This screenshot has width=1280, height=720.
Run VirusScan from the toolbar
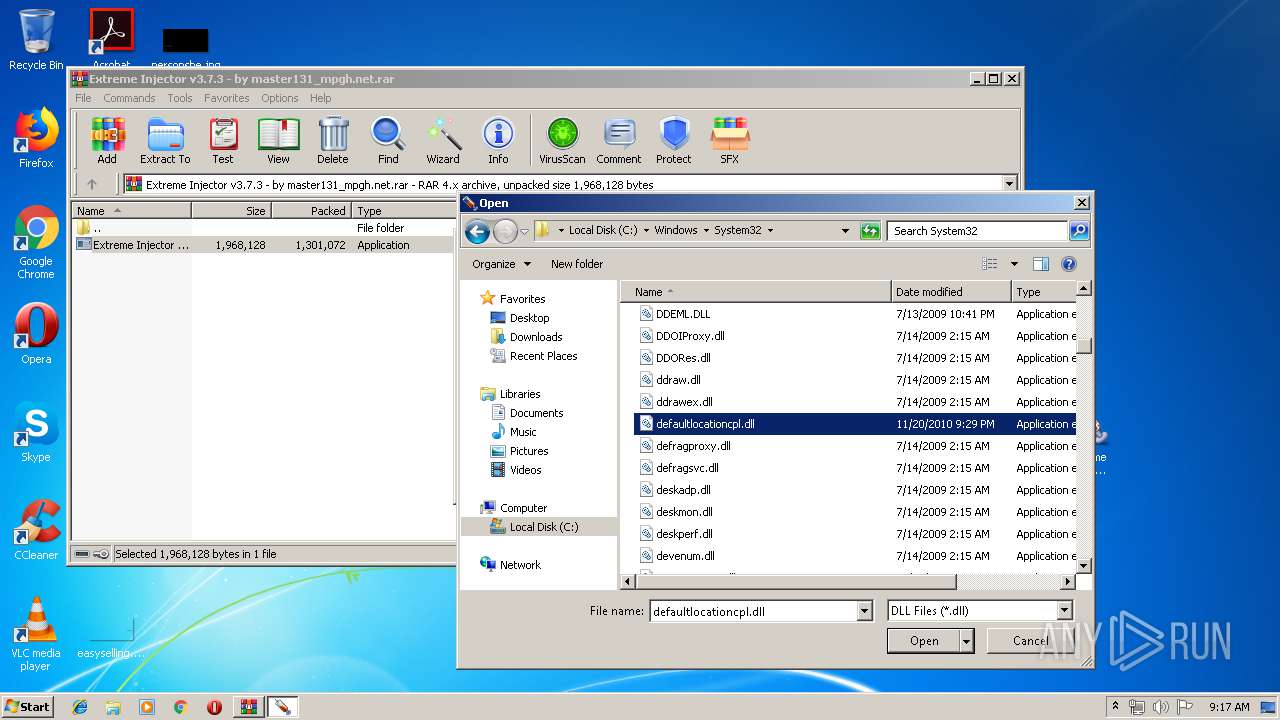[x=563, y=140]
